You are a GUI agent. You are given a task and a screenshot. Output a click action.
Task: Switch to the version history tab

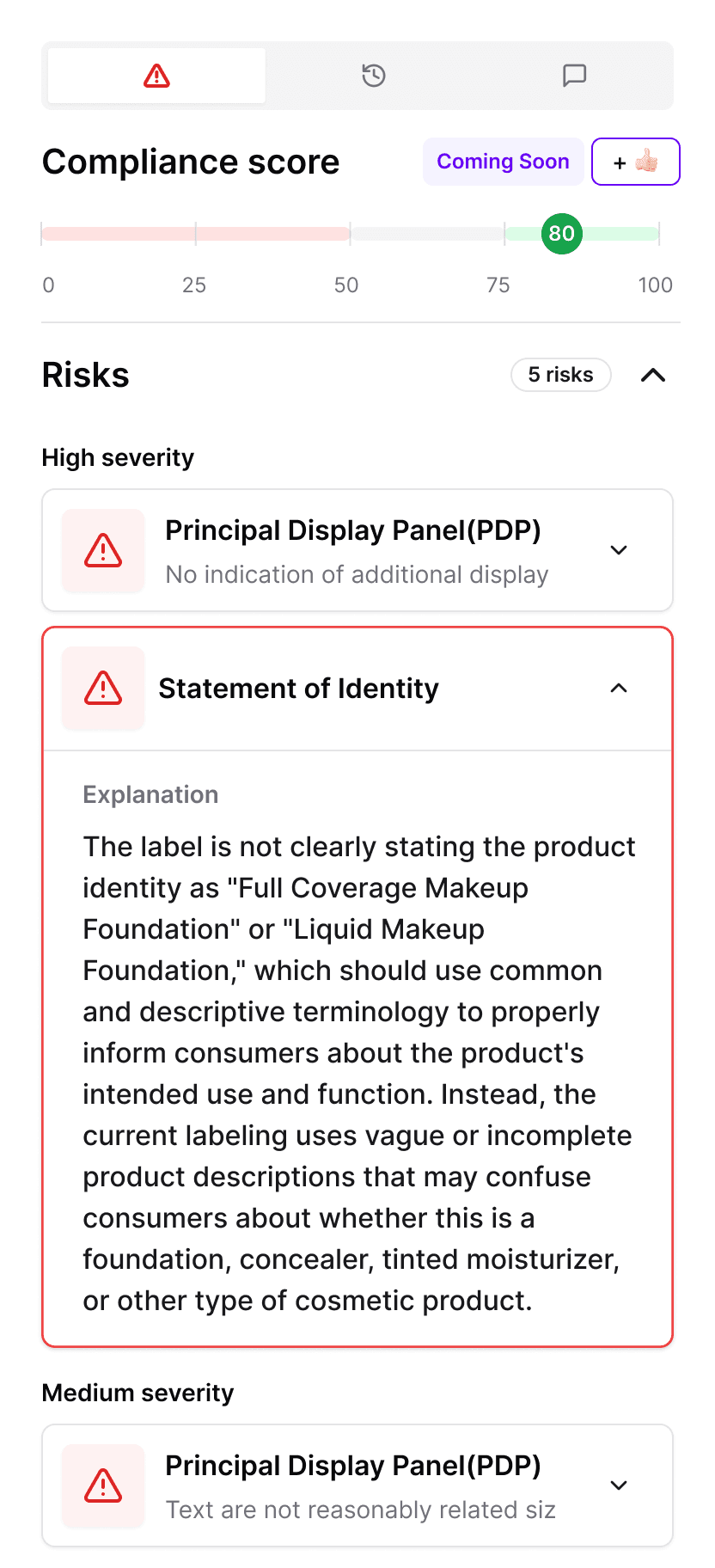373,75
